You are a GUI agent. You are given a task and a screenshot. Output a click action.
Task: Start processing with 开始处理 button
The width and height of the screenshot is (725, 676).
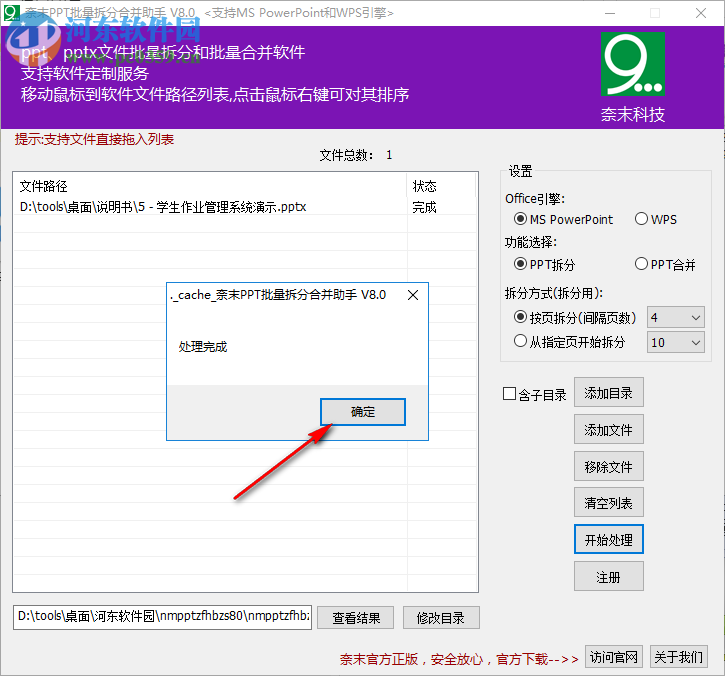coord(608,539)
